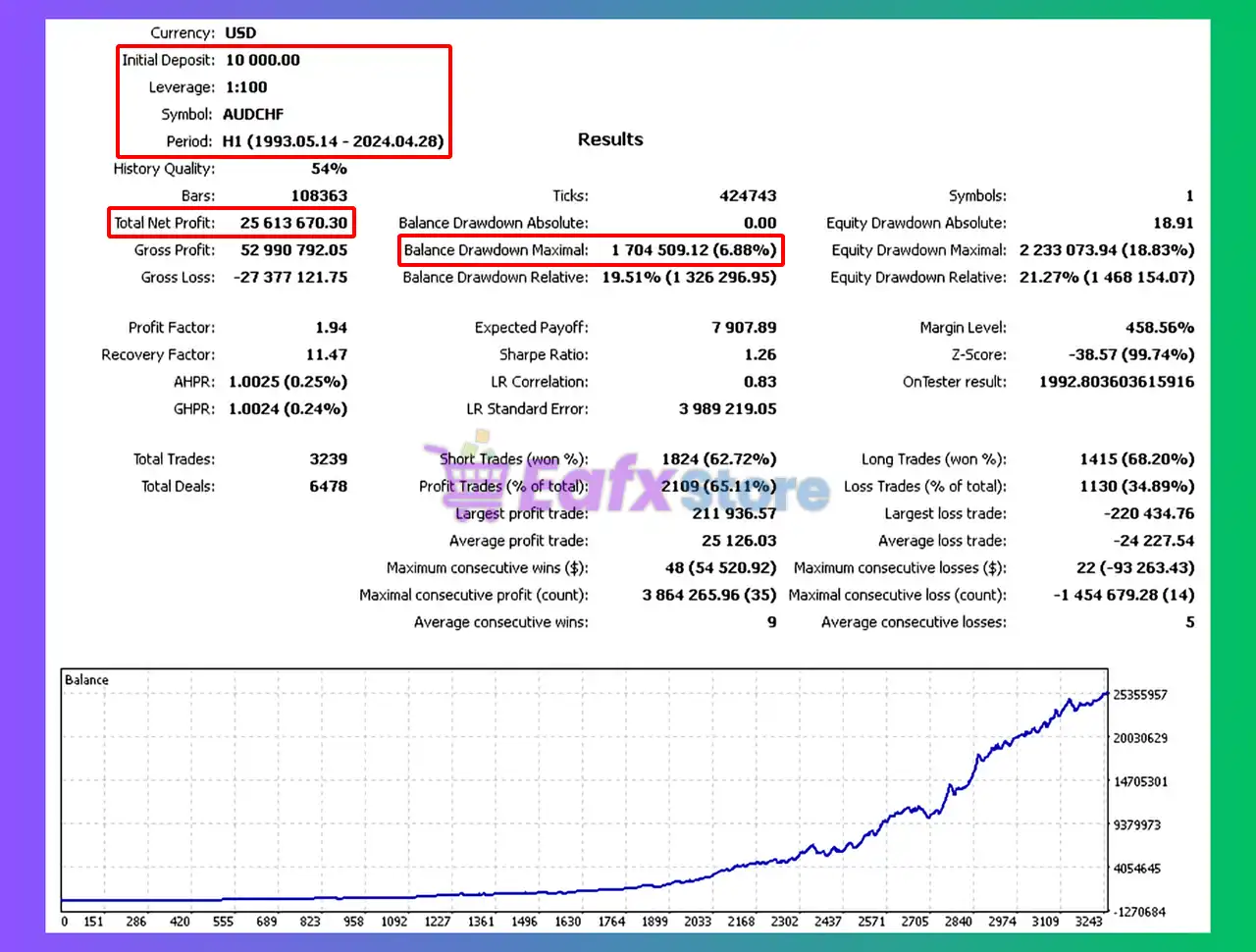Click the Initial Deposit amount 10 000.00
This screenshot has width=1256, height=952.
(x=263, y=60)
